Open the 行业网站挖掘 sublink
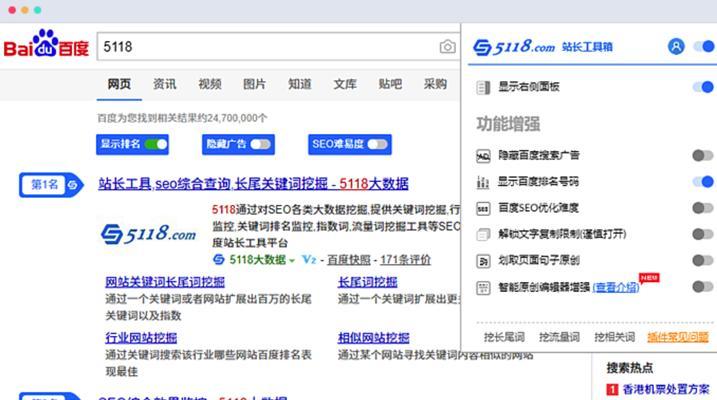Screen dimensions: 717x400 [x=141, y=338]
